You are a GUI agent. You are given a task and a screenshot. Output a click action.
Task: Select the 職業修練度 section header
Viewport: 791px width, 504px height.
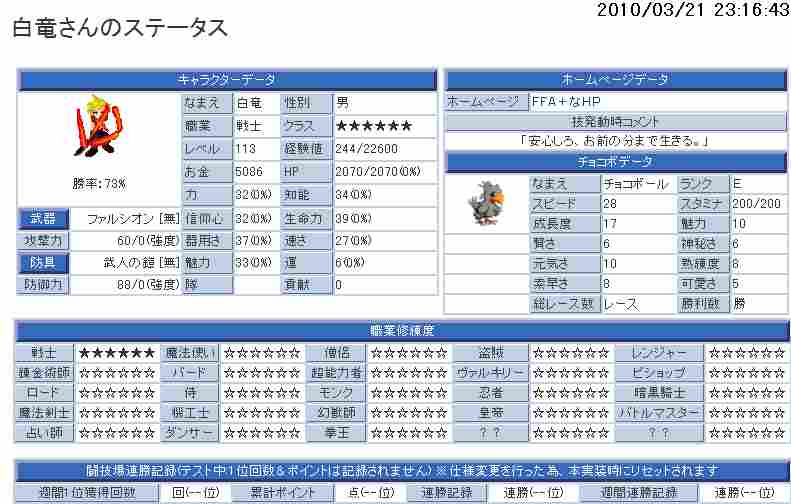point(402,331)
